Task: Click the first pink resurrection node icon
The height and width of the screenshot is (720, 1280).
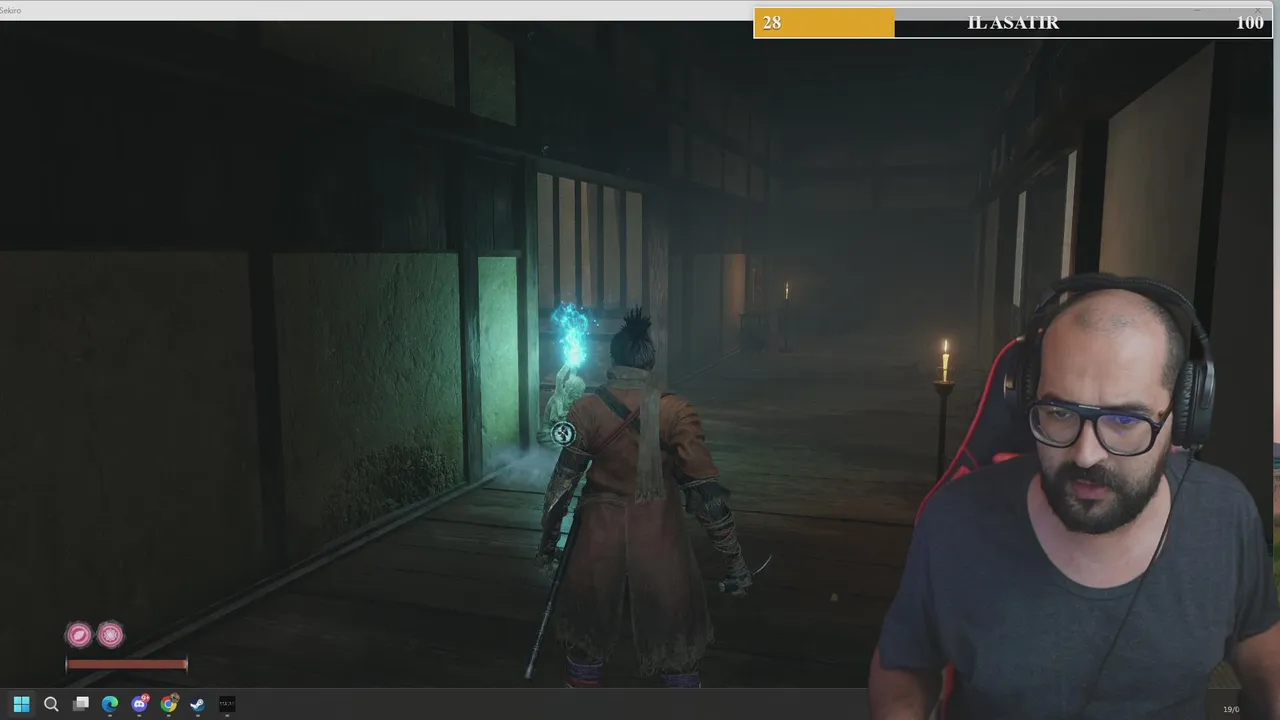Action: tap(78, 634)
